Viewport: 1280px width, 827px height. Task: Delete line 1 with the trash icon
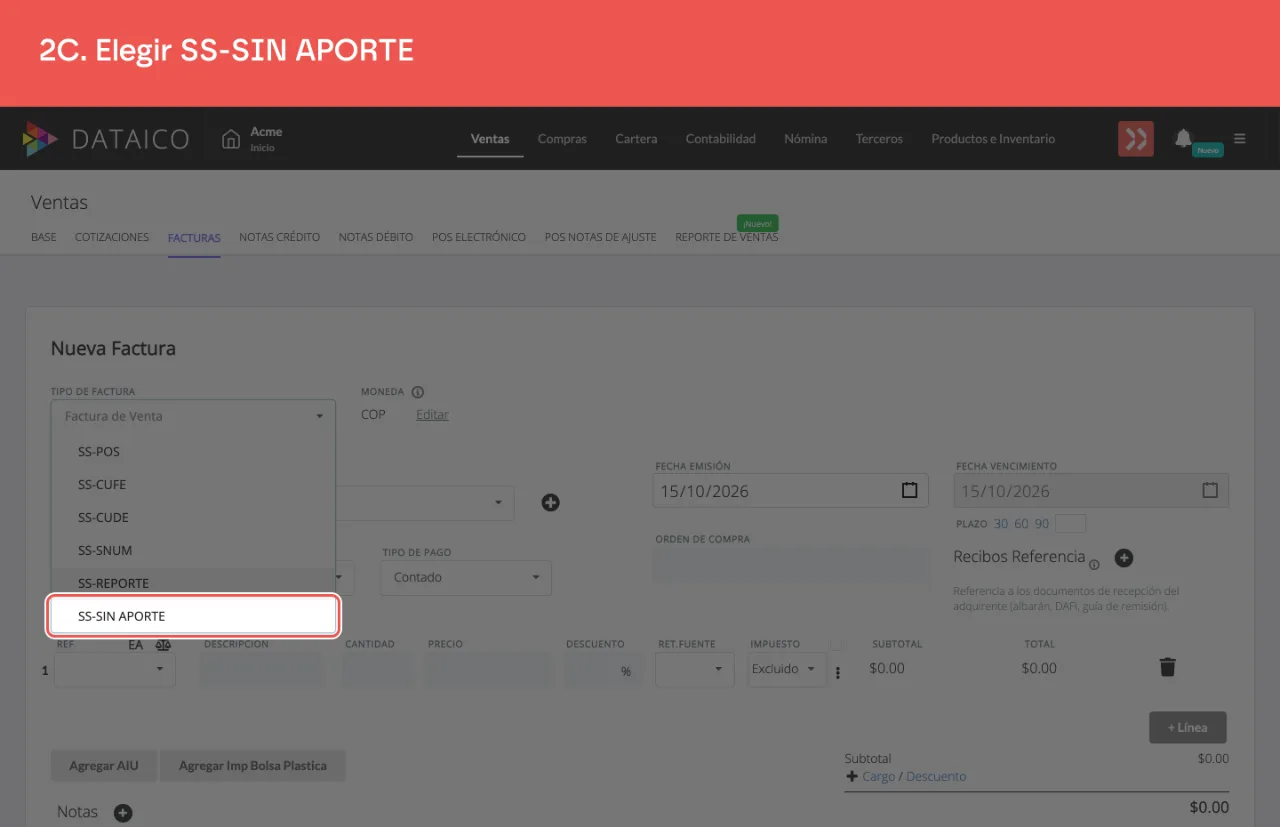click(1167, 667)
